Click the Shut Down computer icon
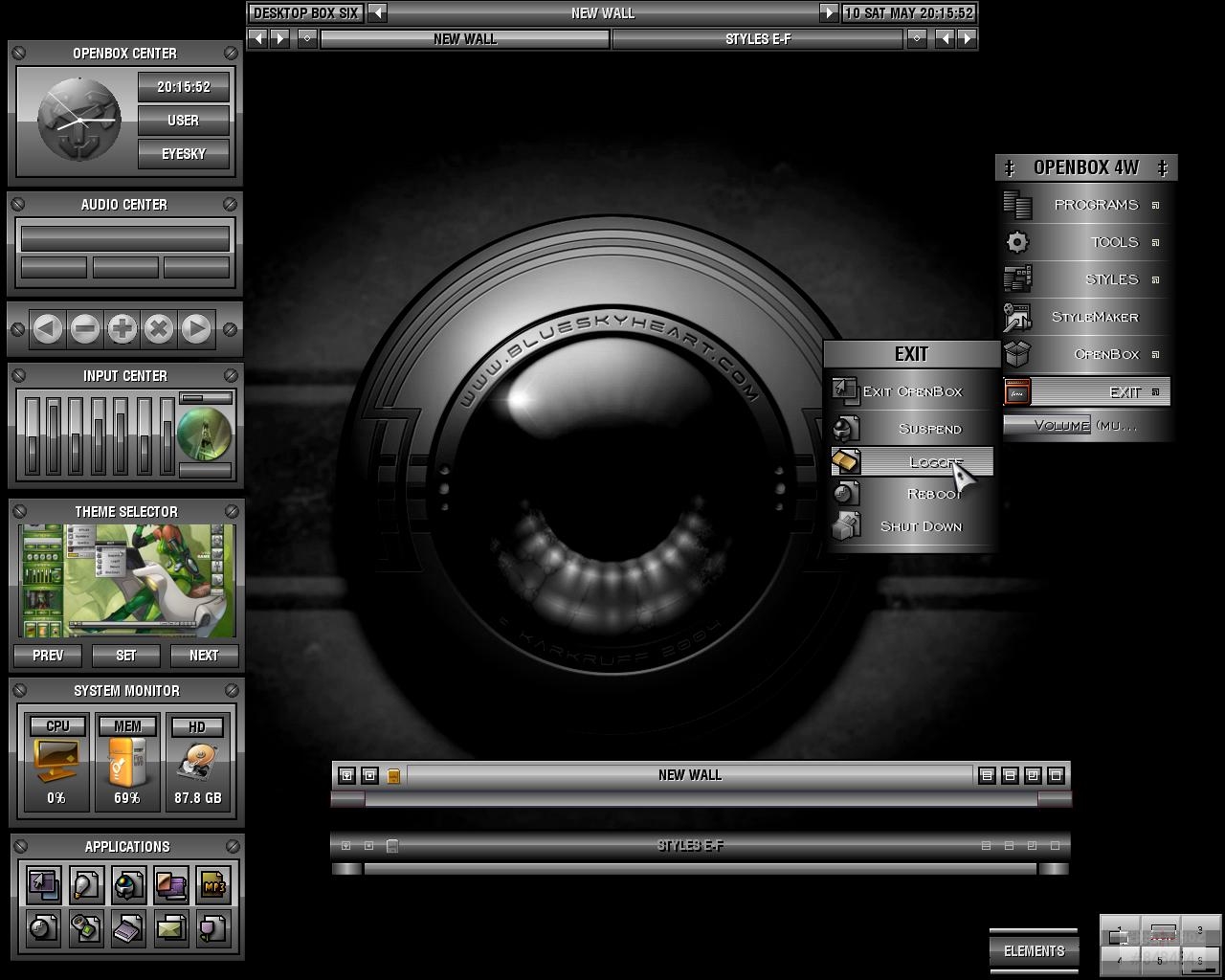This screenshot has width=1225, height=980. point(845,526)
